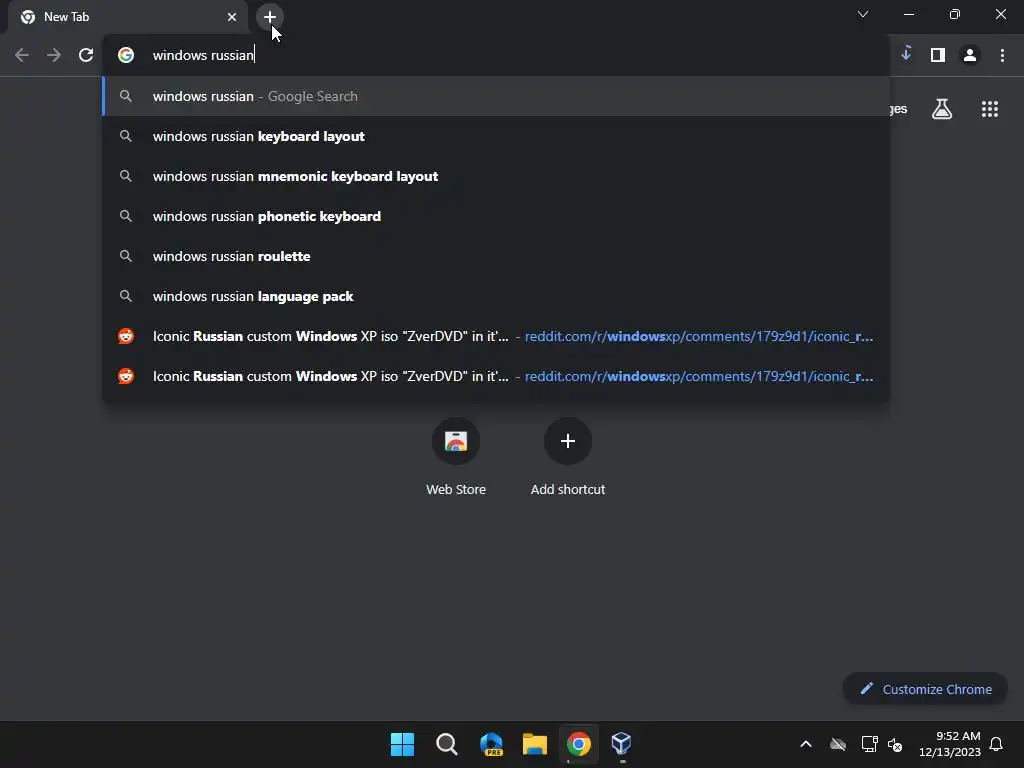Open the Google apps grid icon
This screenshot has height=768, width=1024.
[989, 109]
